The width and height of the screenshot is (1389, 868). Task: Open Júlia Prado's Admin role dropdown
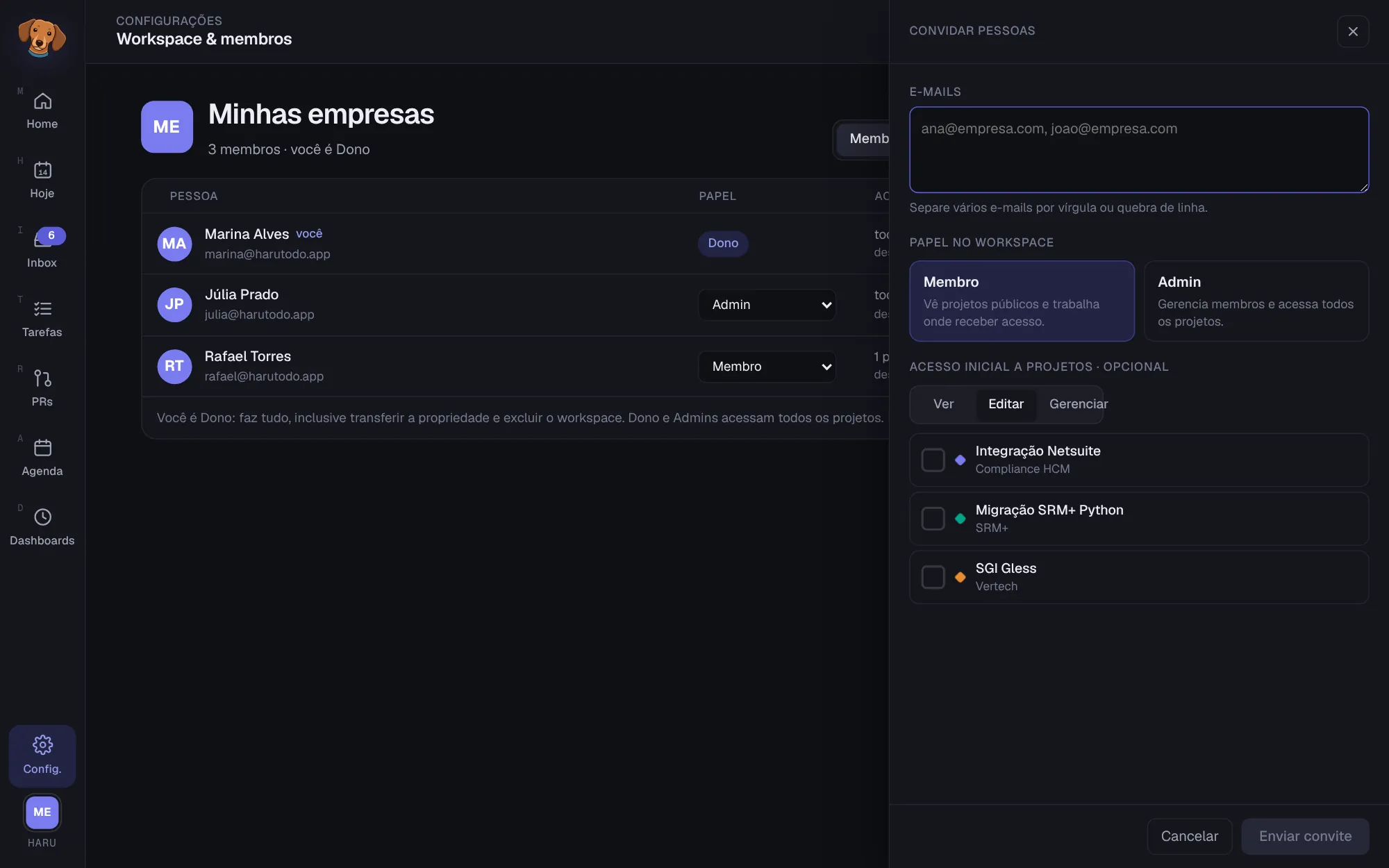(x=767, y=305)
